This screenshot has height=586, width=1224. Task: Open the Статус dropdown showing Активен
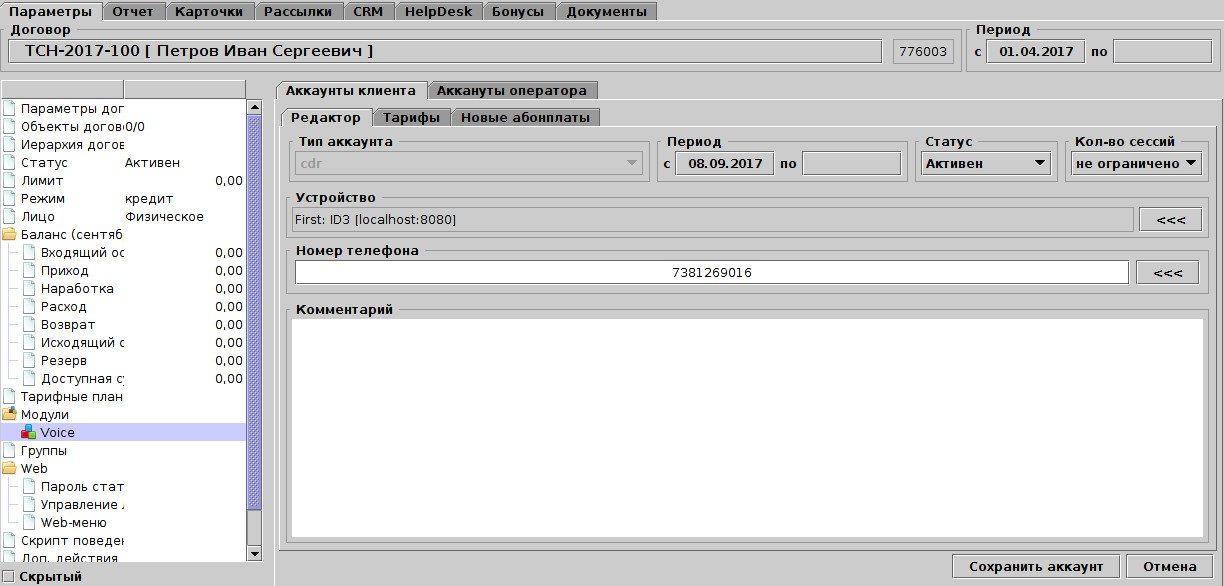[985, 163]
